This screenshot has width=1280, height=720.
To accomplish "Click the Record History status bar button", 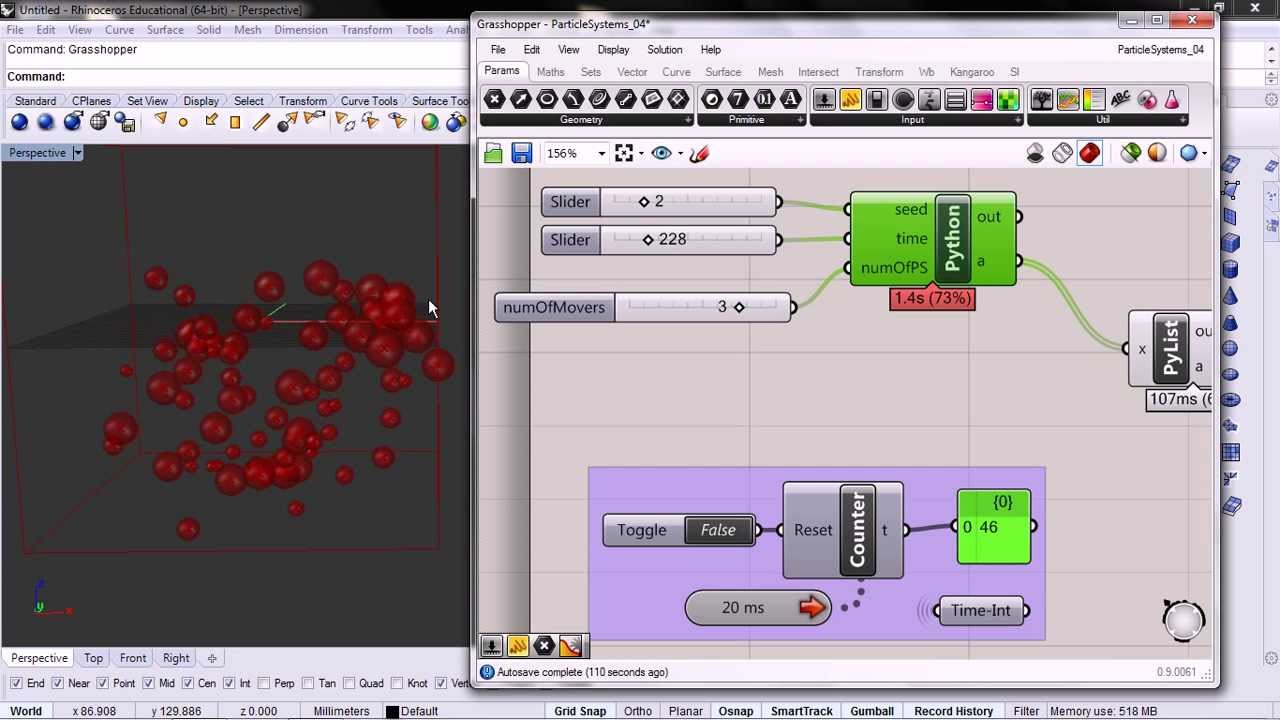I will tap(953, 711).
